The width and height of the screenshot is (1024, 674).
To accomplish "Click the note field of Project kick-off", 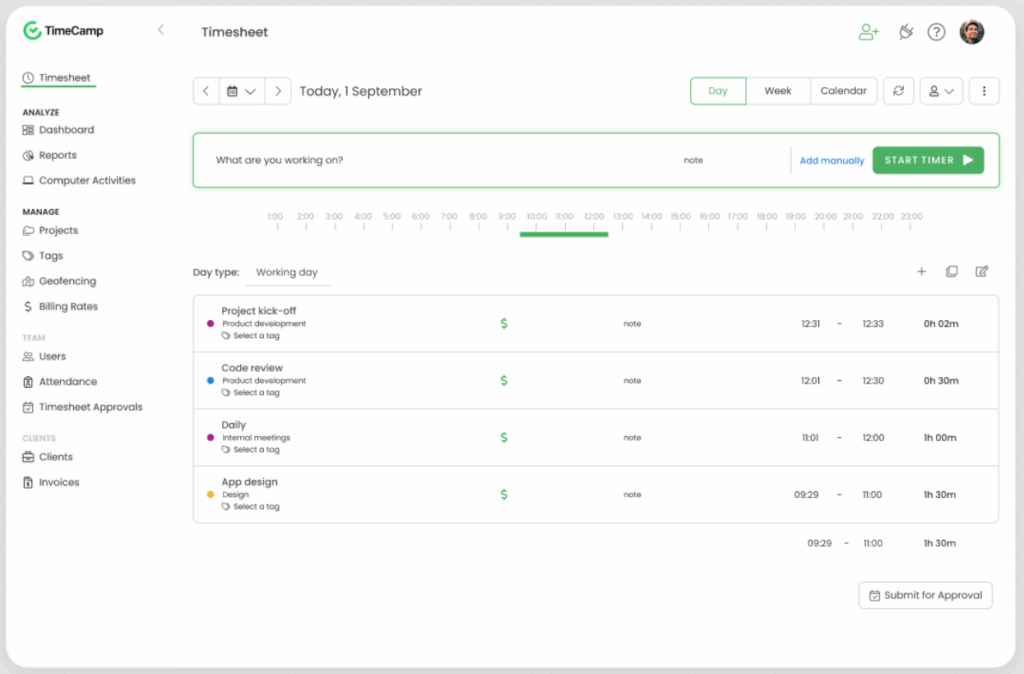I will click(632, 324).
